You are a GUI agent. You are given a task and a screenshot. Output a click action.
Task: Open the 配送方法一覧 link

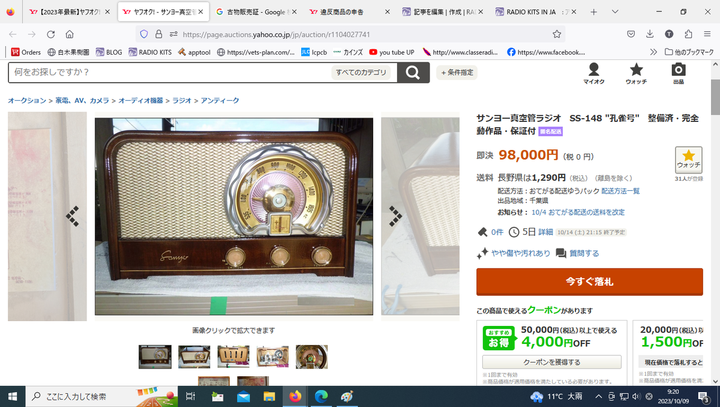(620, 191)
